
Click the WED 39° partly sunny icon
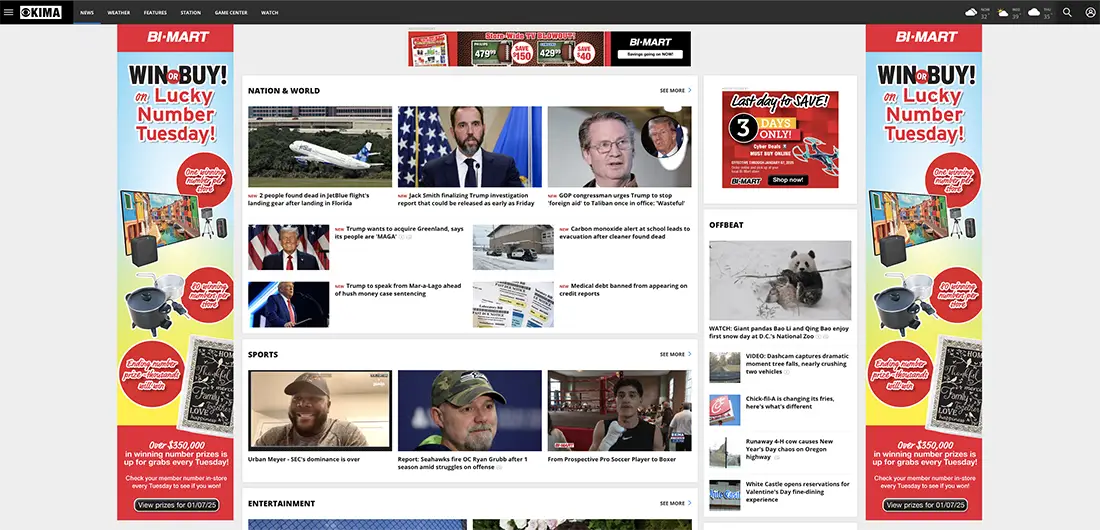click(x=1003, y=12)
